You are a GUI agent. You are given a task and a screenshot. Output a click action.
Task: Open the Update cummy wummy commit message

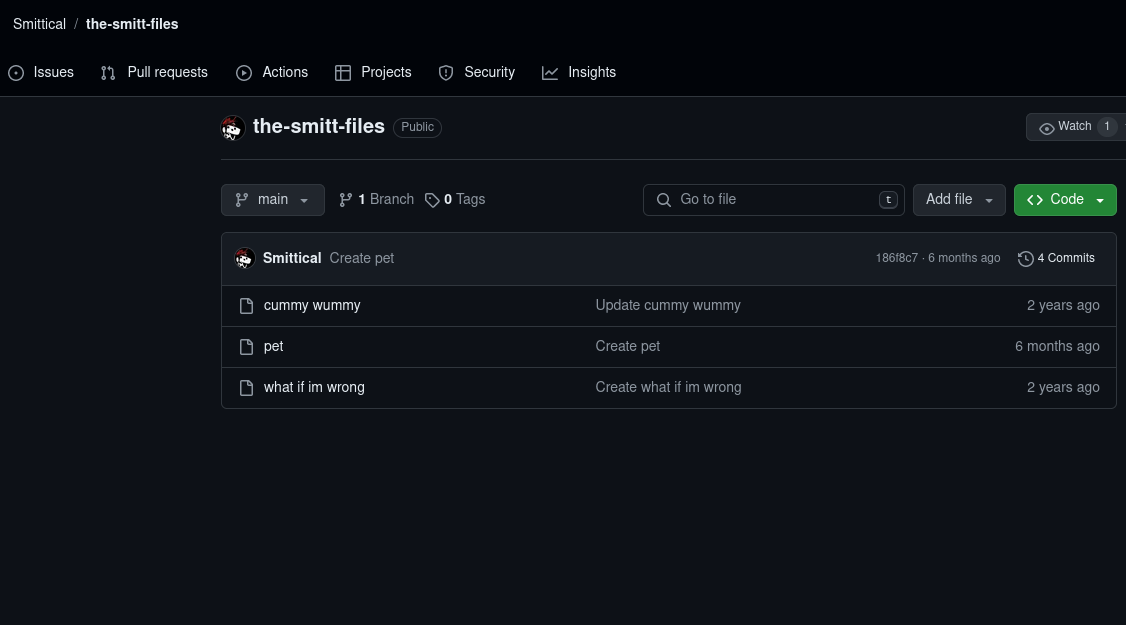pyautogui.click(x=668, y=305)
